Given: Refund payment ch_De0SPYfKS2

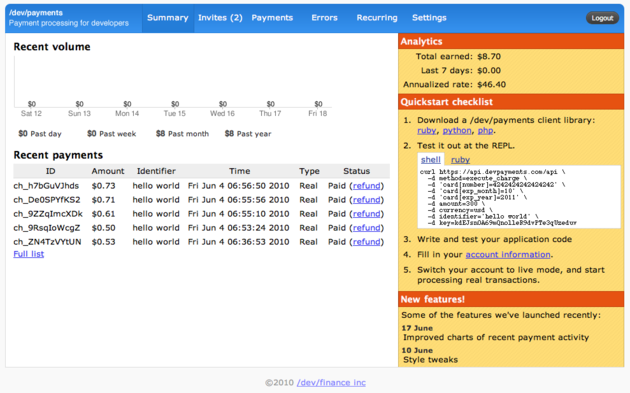Looking at the screenshot, I should 366,200.
